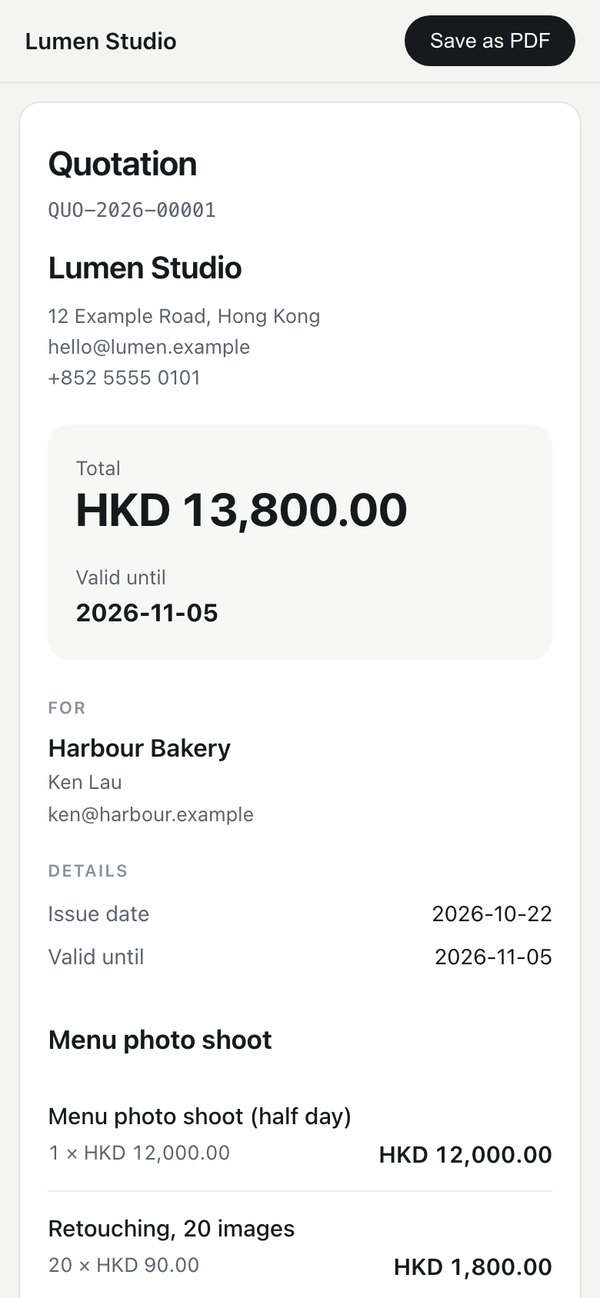Image resolution: width=600 pixels, height=1298 pixels.
Task: Click the Issue date value 2026-10-22
Action: [492, 913]
